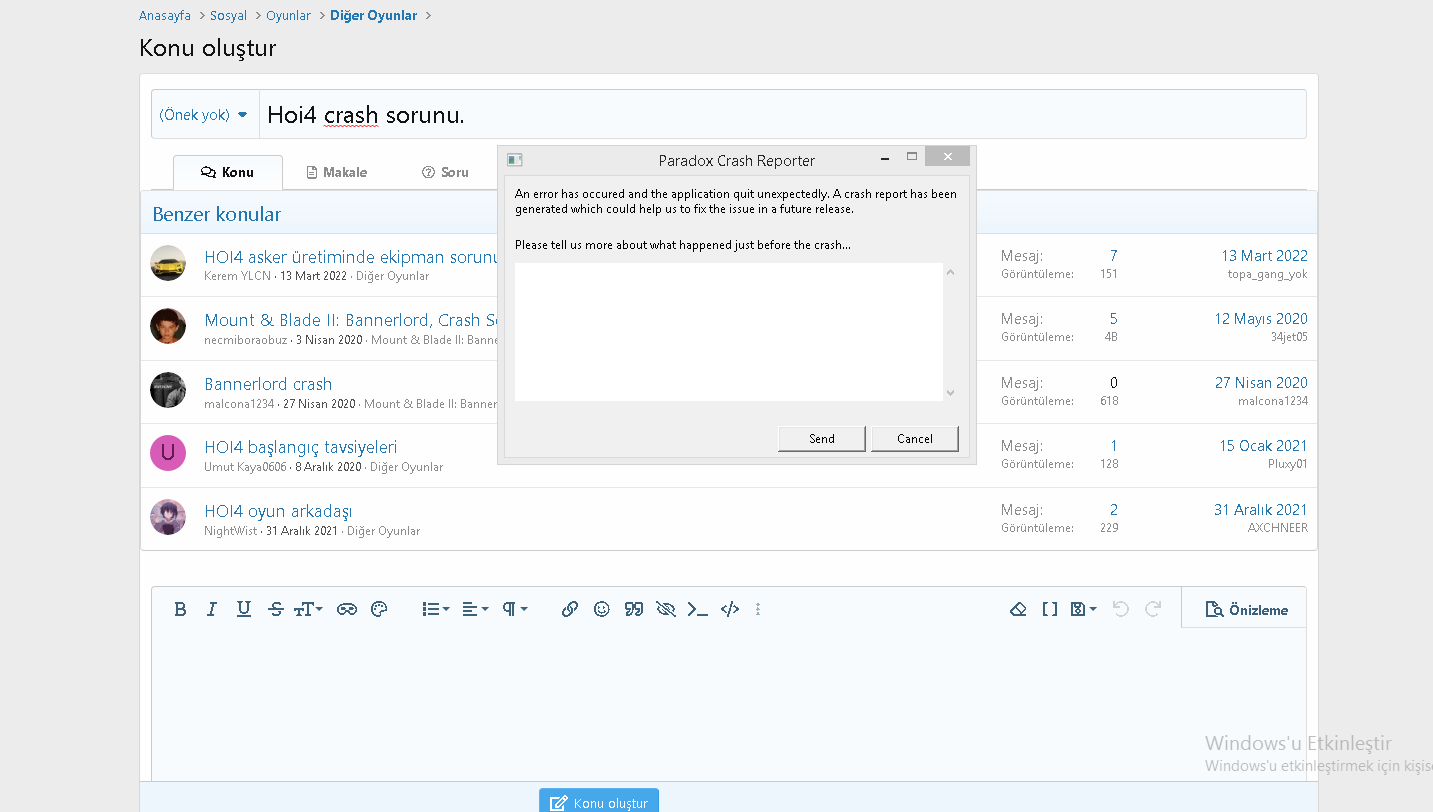Image resolution: width=1433 pixels, height=812 pixels.
Task: Open the 27 Nisan 2020 last-post date
Action: pyautogui.click(x=1261, y=383)
